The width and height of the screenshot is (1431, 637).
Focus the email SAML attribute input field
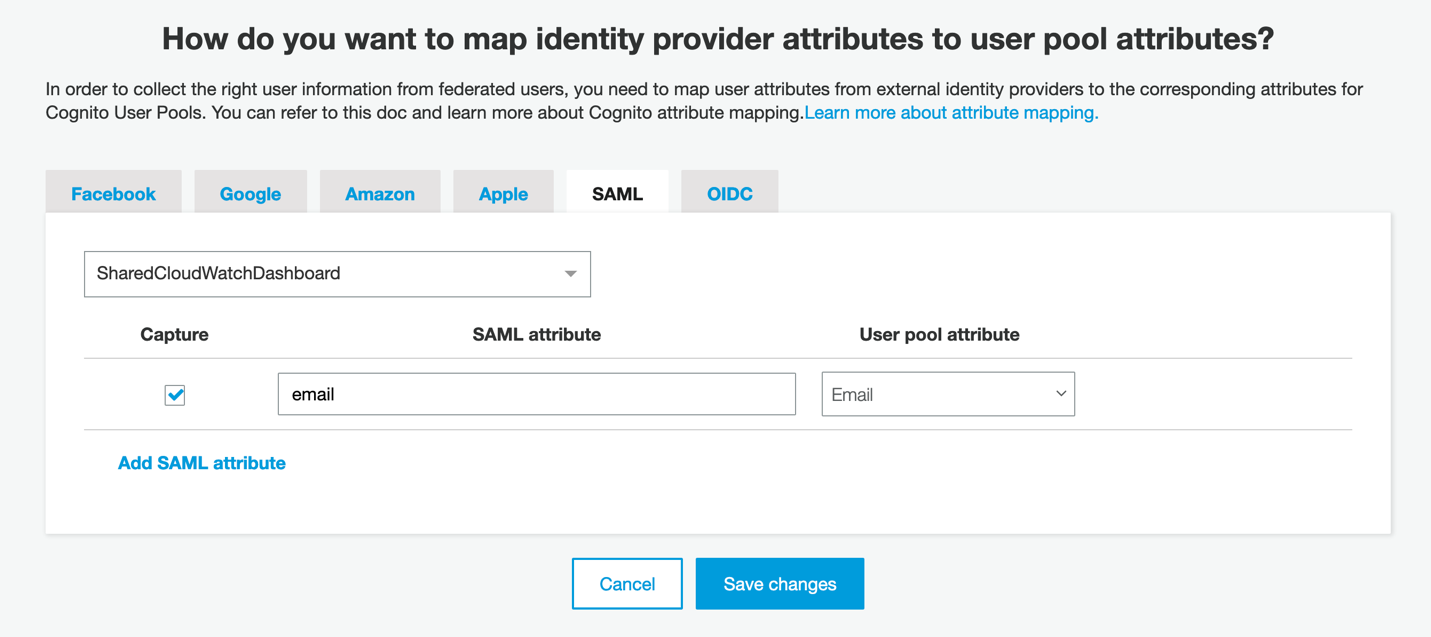[x=536, y=393]
